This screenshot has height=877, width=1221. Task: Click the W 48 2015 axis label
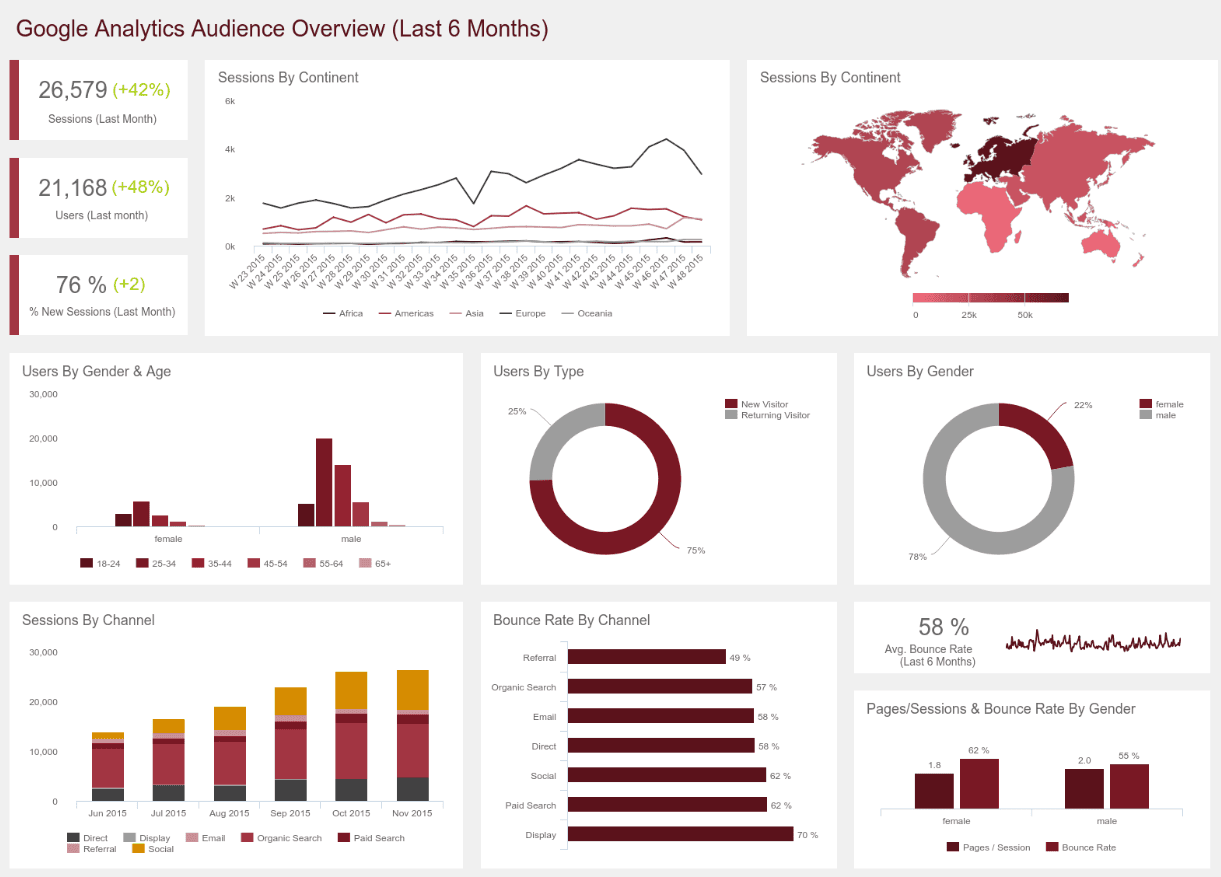(687, 271)
